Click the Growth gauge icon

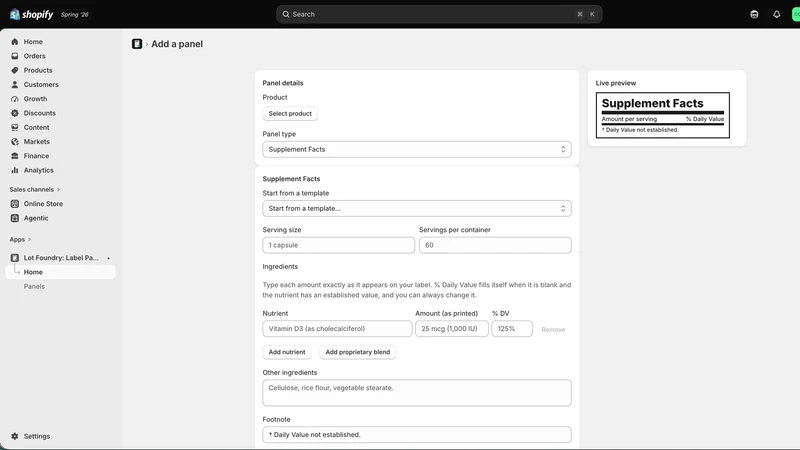click(15, 99)
